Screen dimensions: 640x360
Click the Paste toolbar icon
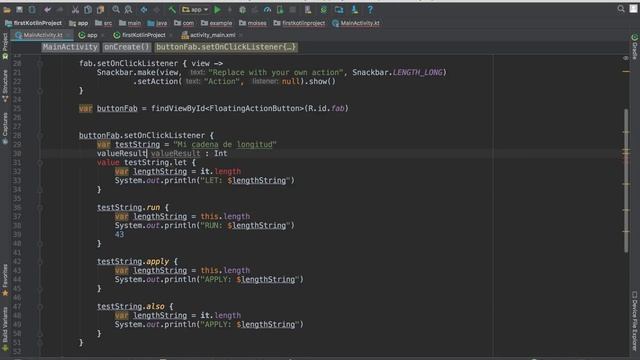coord(100,9)
